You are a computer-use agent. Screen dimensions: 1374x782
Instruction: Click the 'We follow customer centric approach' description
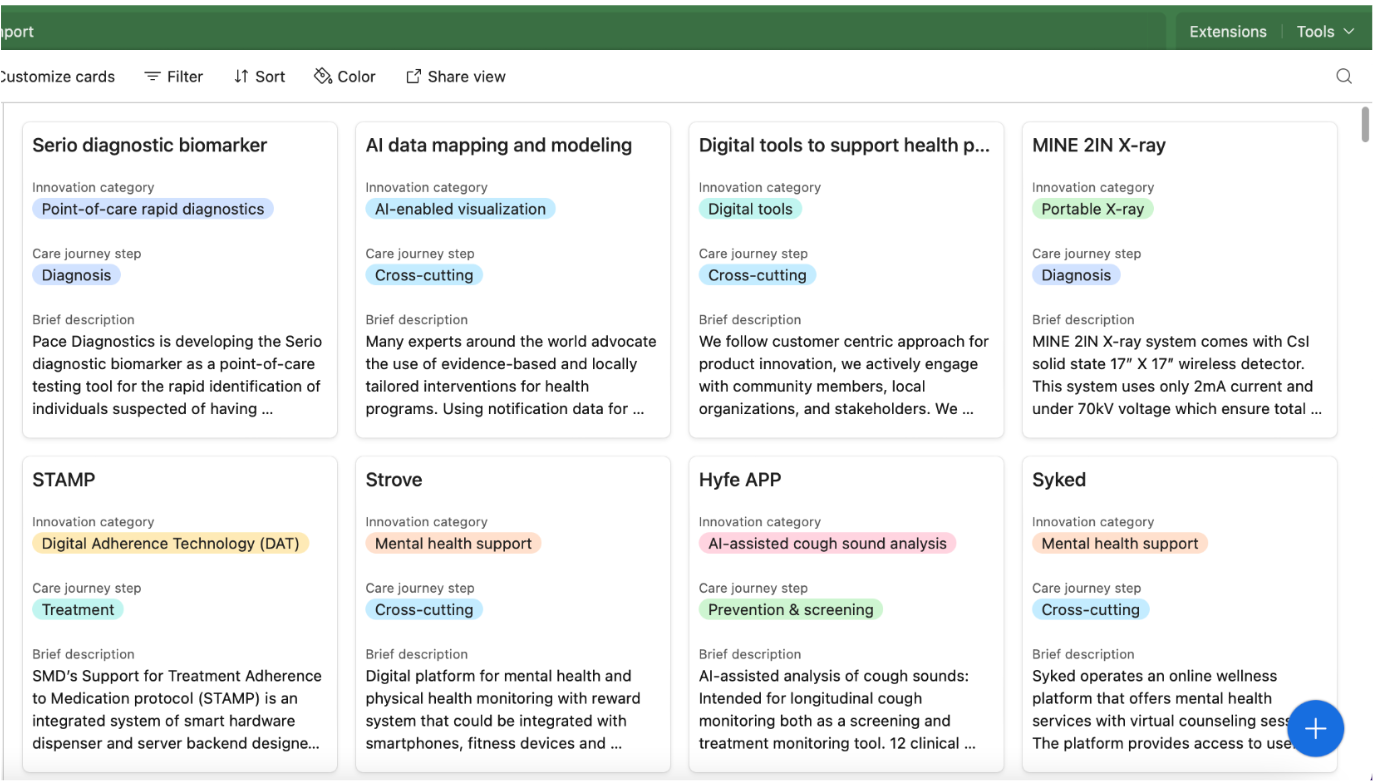coord(844,375)
